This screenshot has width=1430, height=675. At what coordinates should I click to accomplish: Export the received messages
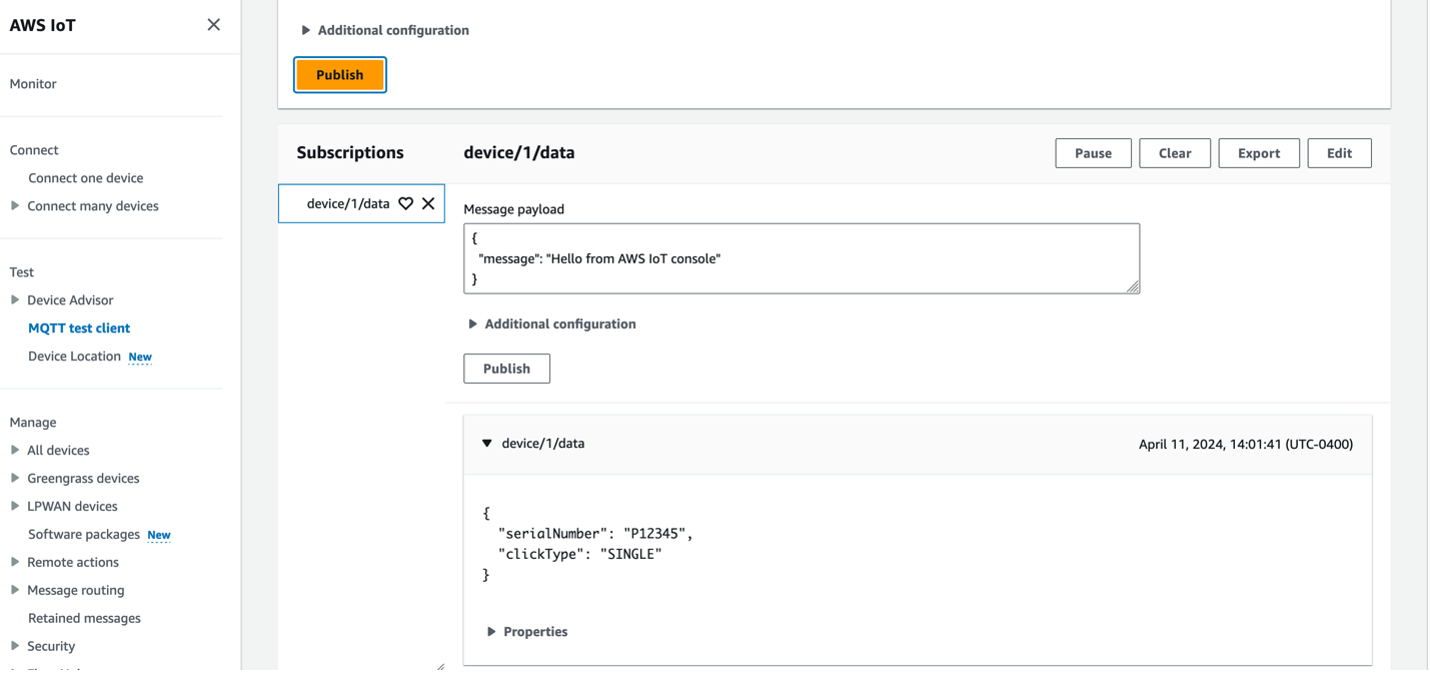1258,153
